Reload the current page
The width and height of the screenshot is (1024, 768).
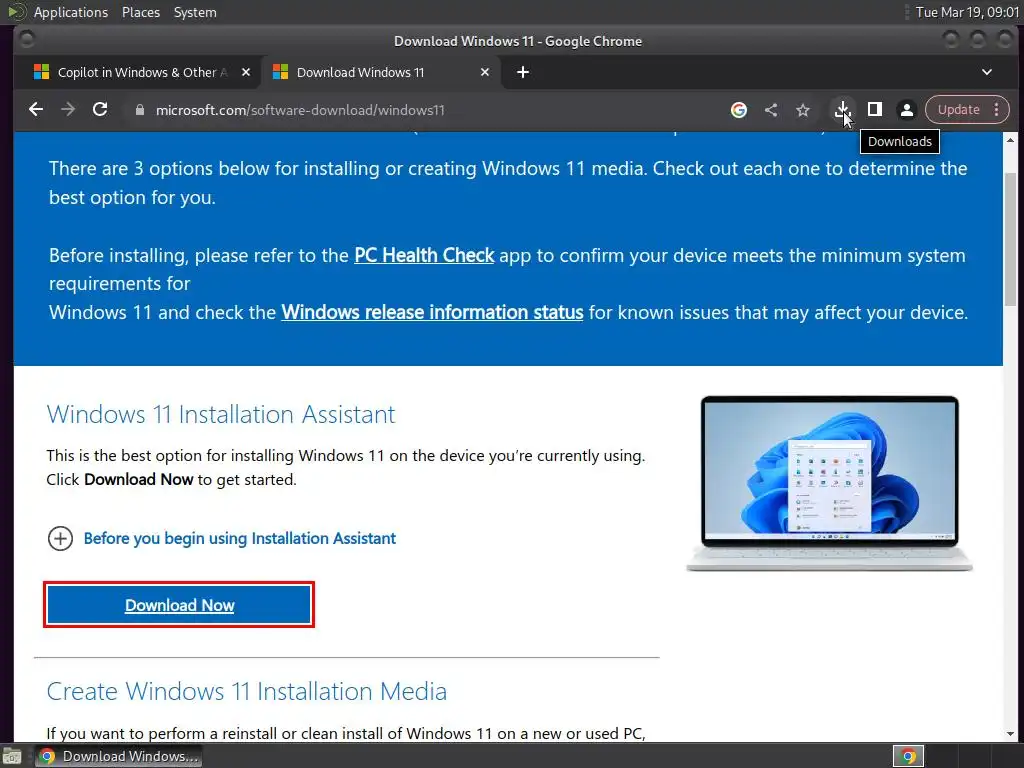pyautogui.click(x=100, y=110)
